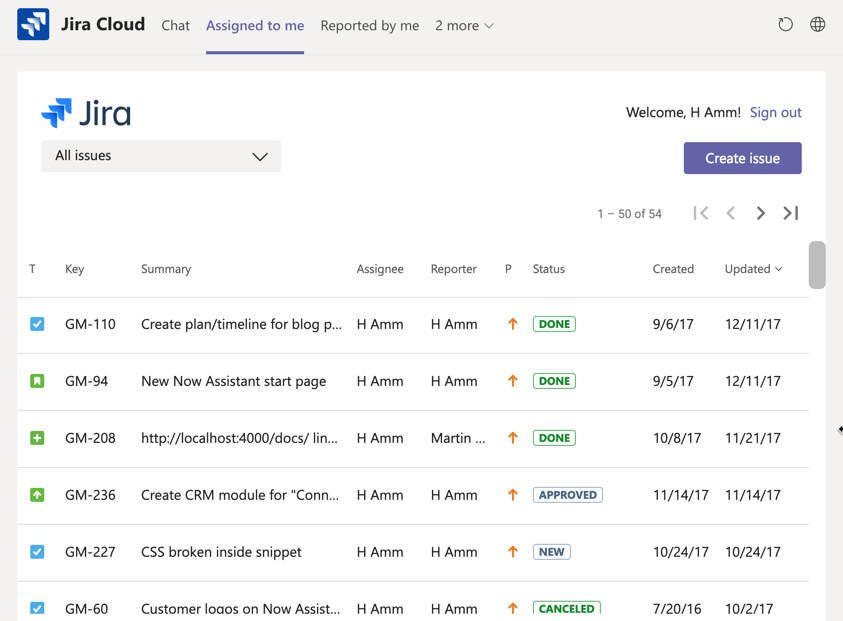Viewport: 843px width, 621px height.
Task: Click summary 'CSS broken inside snippet'
Action: 221,552
